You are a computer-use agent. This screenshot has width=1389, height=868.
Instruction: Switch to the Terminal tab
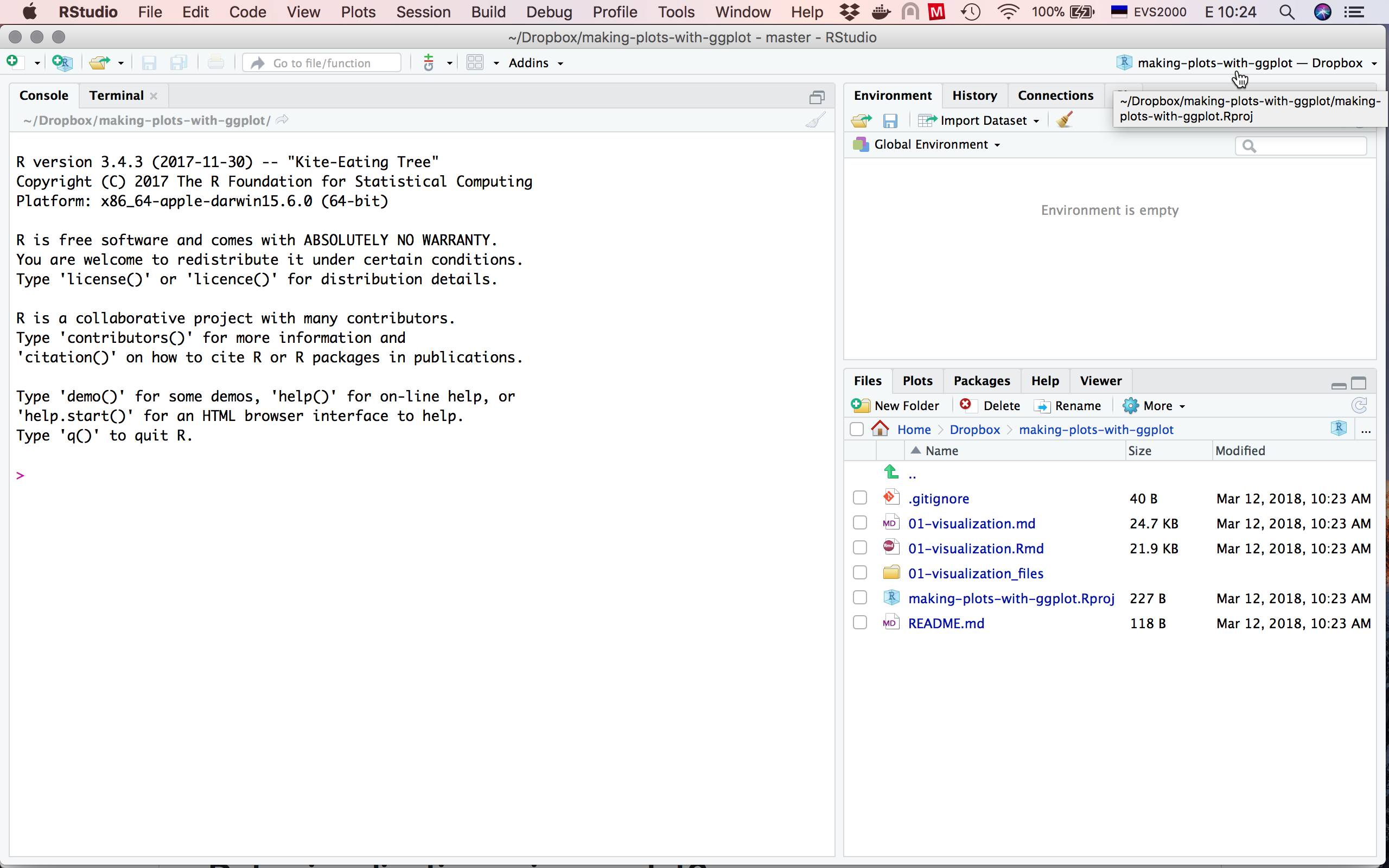117,95
